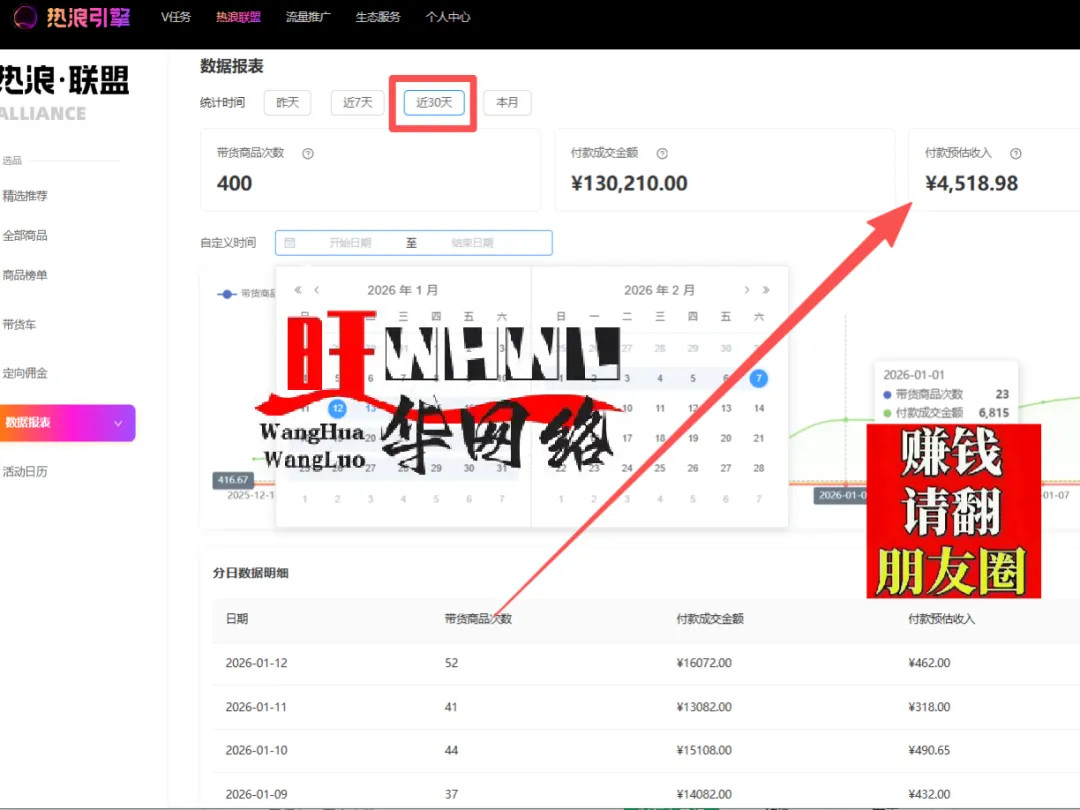Open the 流量推广 top navigation tab

coord(308,17)
